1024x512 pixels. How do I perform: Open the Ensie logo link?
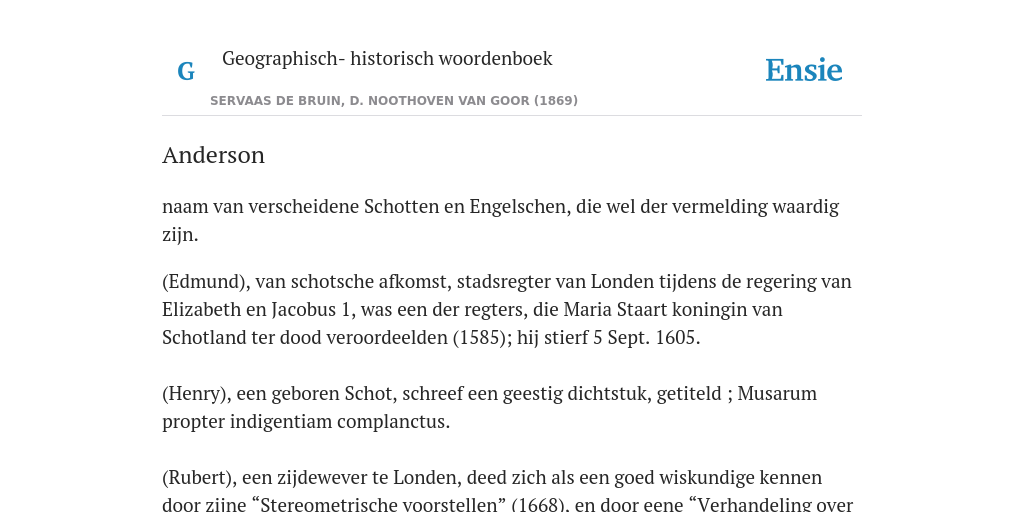point(804,70)
